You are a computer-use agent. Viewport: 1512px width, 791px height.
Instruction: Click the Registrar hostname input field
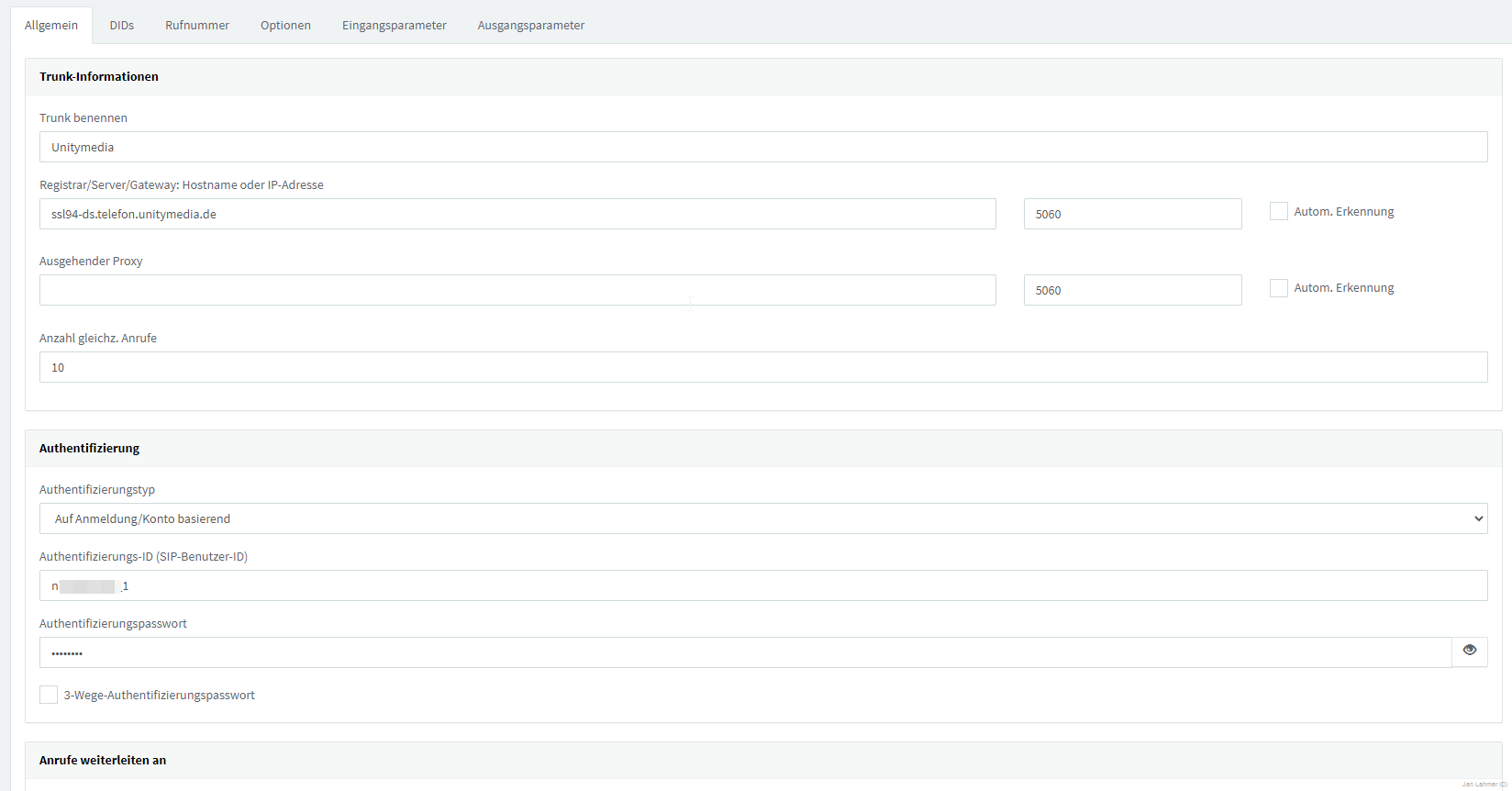(x=517, y=214)
